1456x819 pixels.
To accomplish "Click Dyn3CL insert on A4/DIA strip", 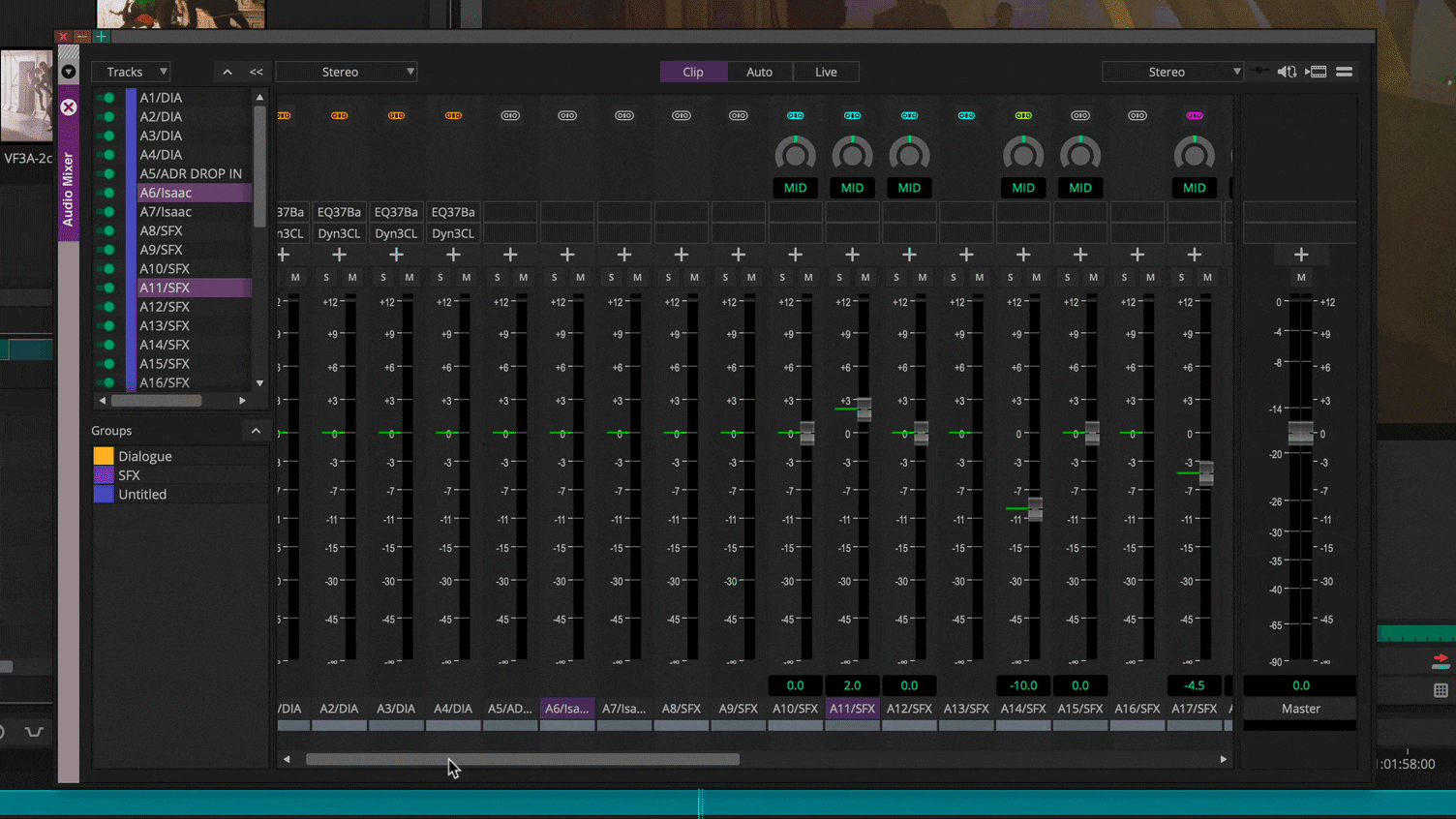I will 453,233.
